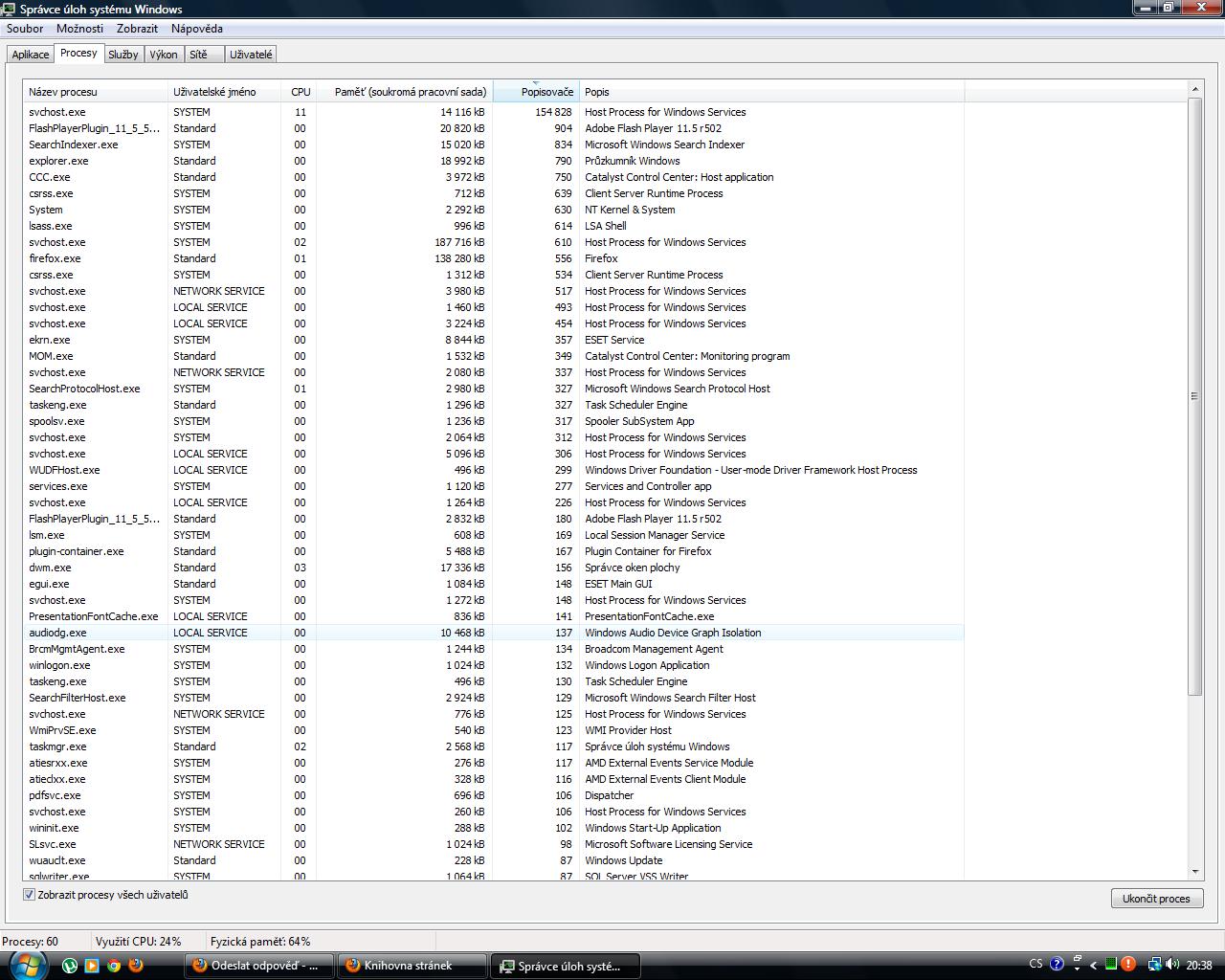
Task: Click the process list scroll-down arrow
Action: coord(1194,872)
